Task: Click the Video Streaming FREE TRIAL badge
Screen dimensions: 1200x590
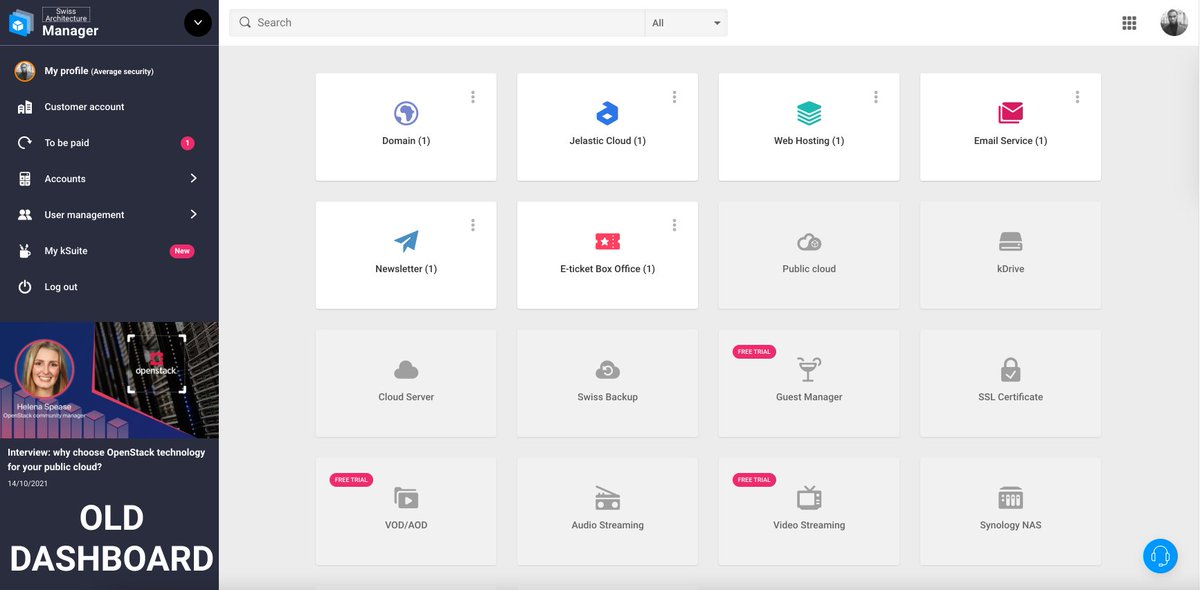Action: 754,480
